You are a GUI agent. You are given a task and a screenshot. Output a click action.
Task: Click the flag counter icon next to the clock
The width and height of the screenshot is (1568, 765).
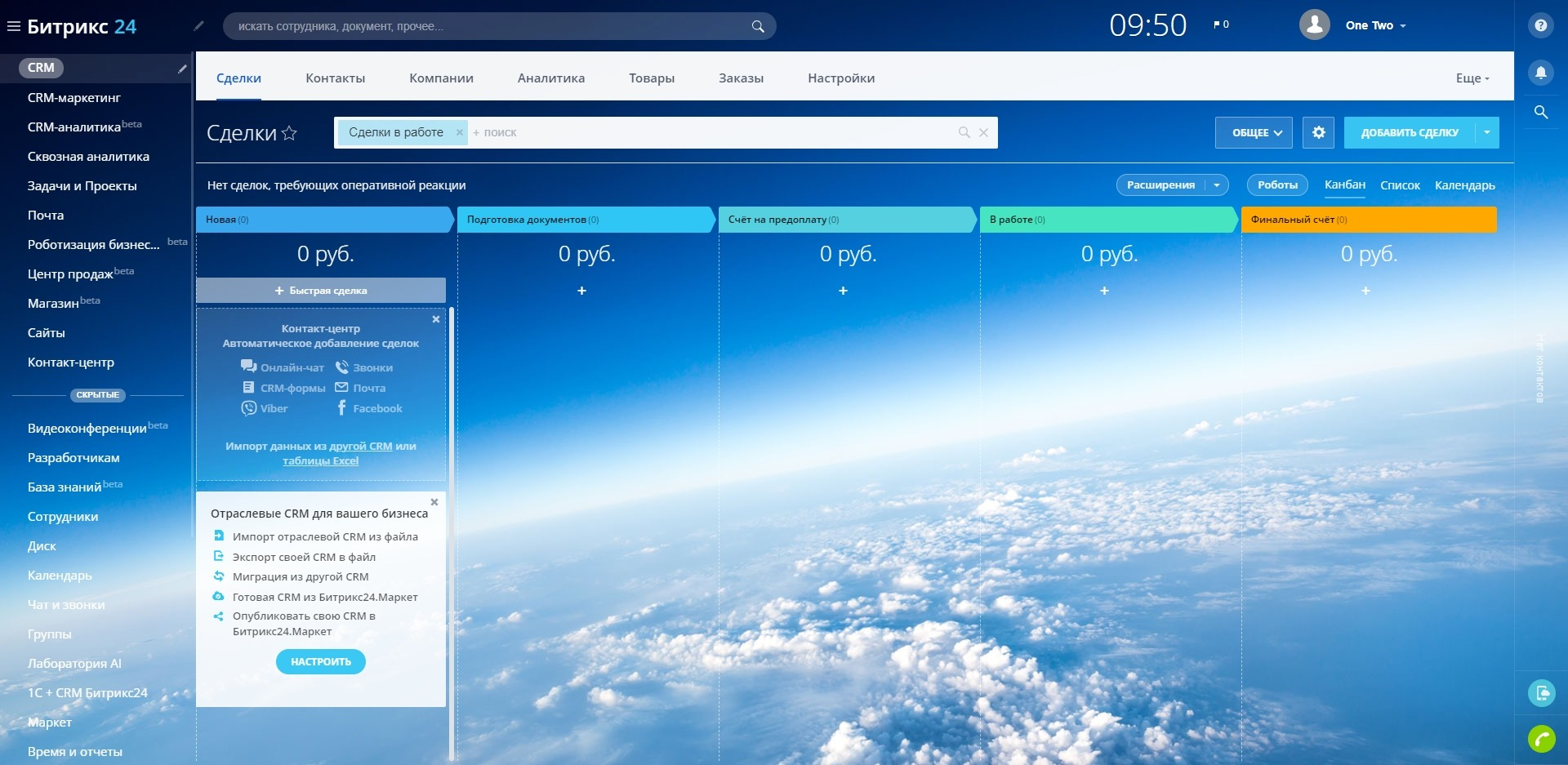[1221, 24]
